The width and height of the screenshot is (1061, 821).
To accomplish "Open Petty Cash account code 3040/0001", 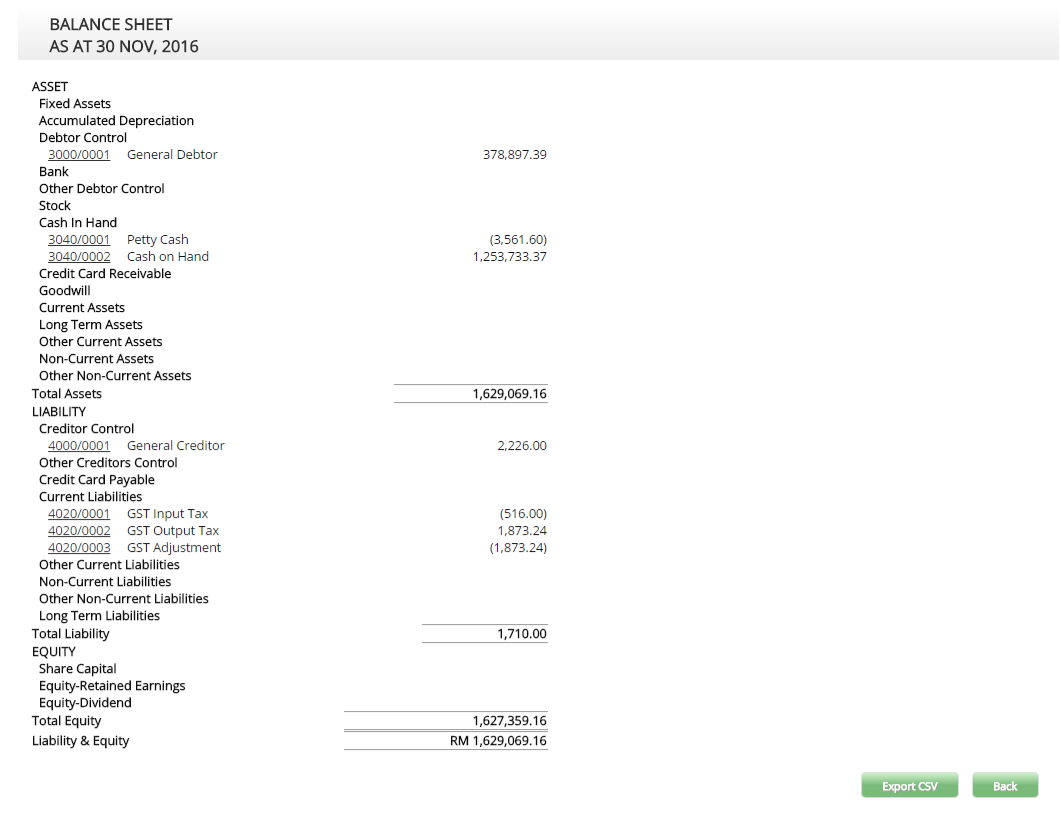I will (79, 240).
